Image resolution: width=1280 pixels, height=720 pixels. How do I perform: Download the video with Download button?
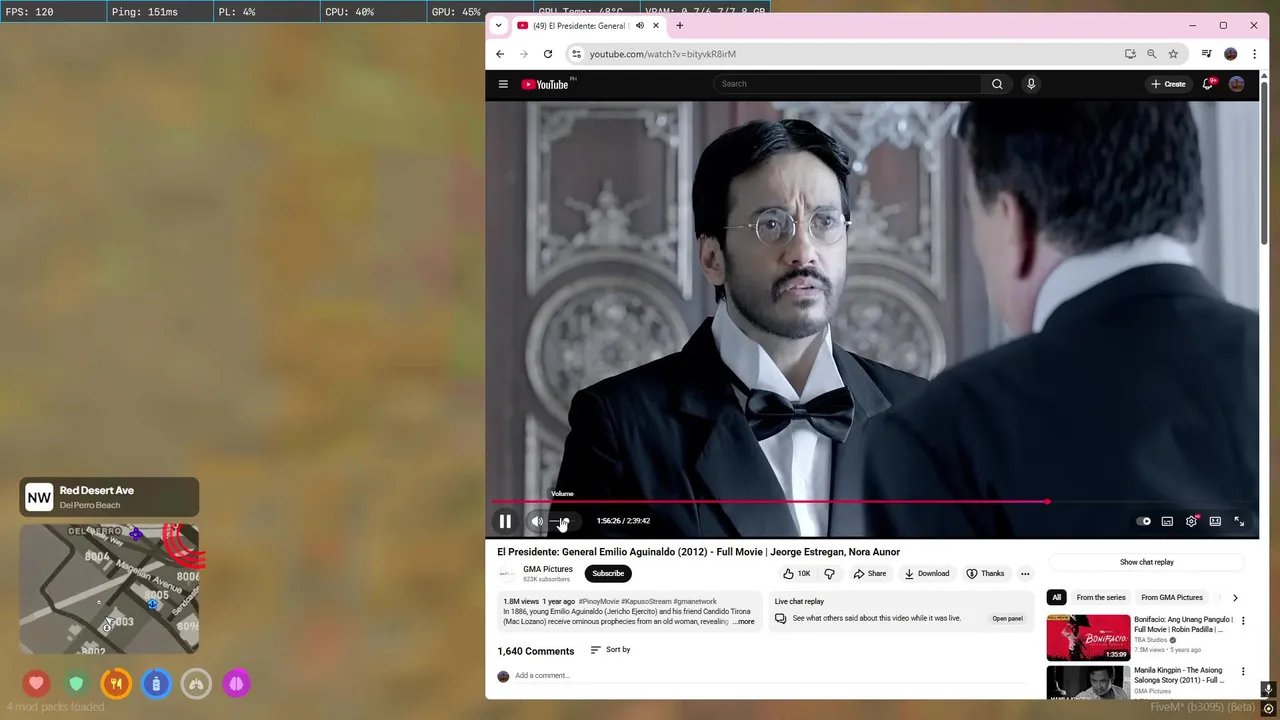point(926,574)
